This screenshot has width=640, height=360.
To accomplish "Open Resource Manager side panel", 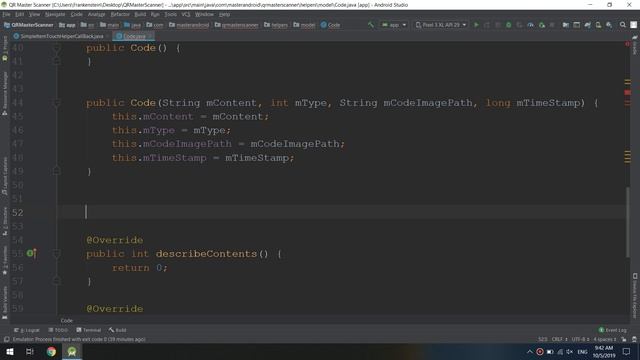I will 5,93.
